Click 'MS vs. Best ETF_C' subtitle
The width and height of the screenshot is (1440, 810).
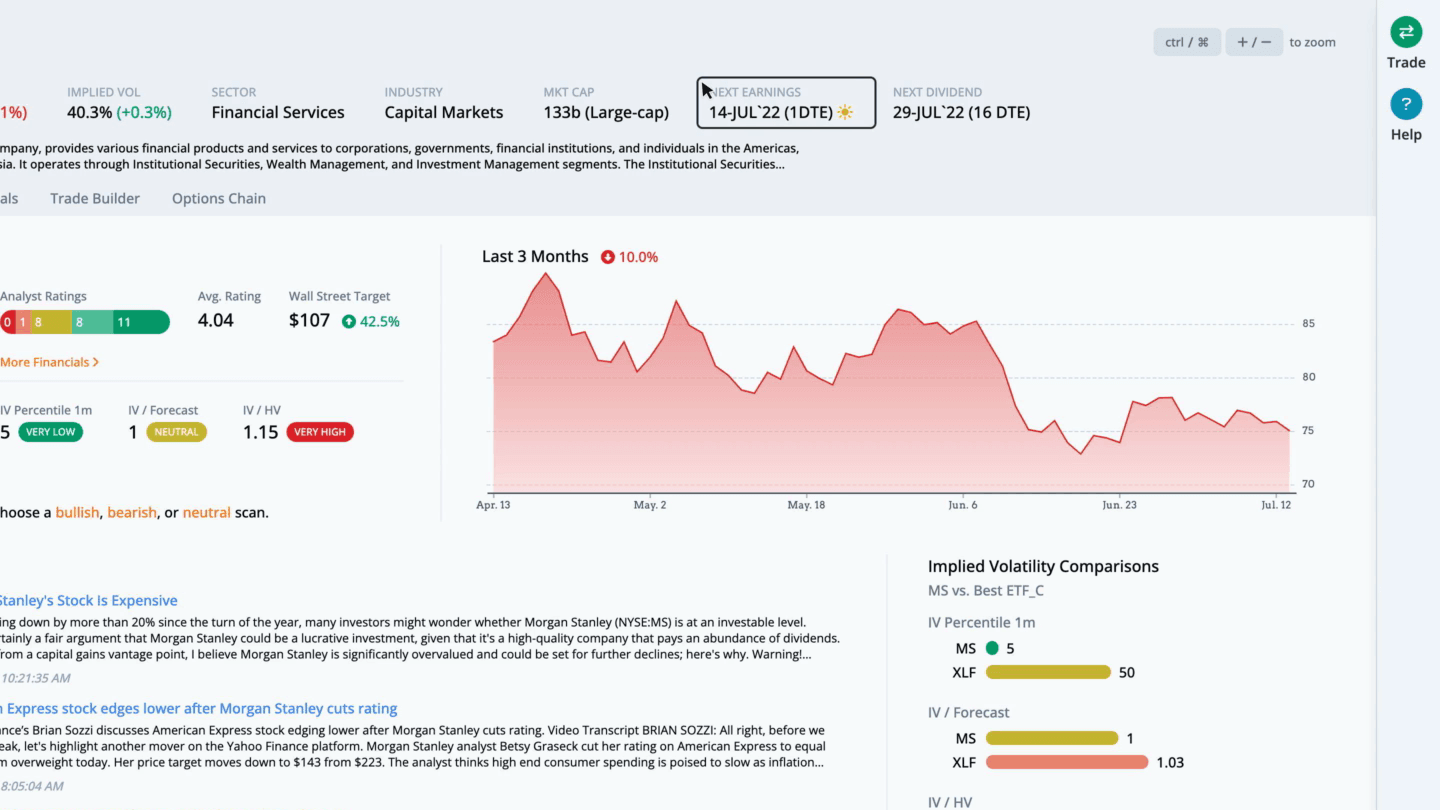tap(986, 591)
